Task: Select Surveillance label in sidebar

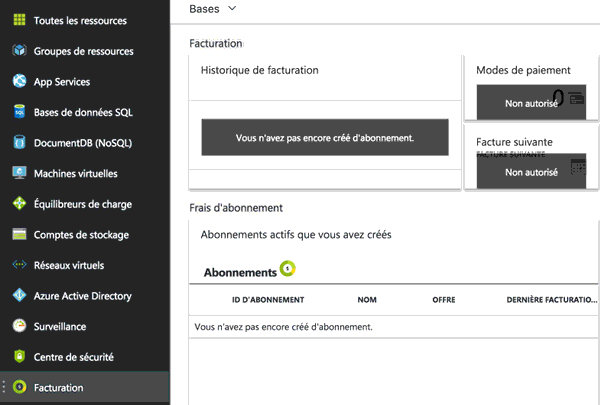Action: click(x=60, y=327)
